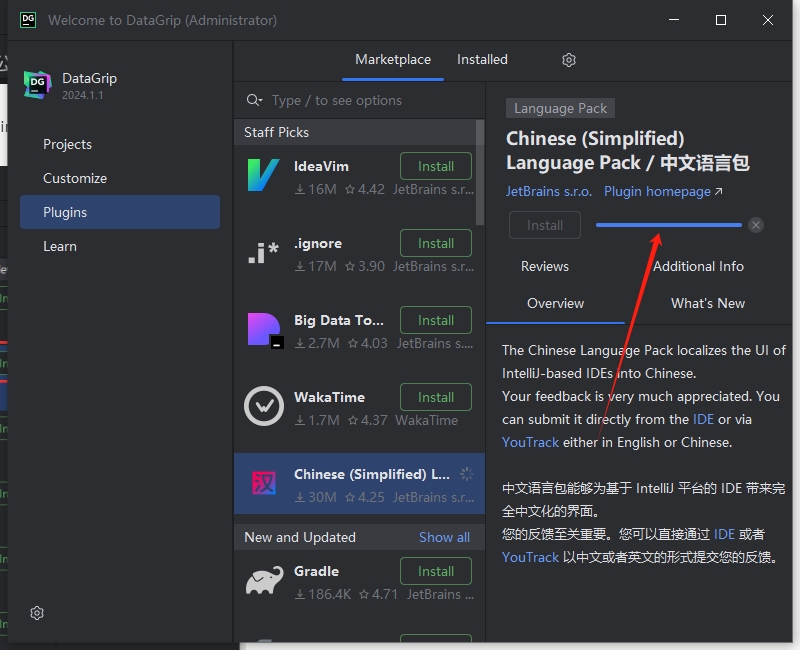Click the DataGrip 2024.1.1 product icon

click(37, 85)
